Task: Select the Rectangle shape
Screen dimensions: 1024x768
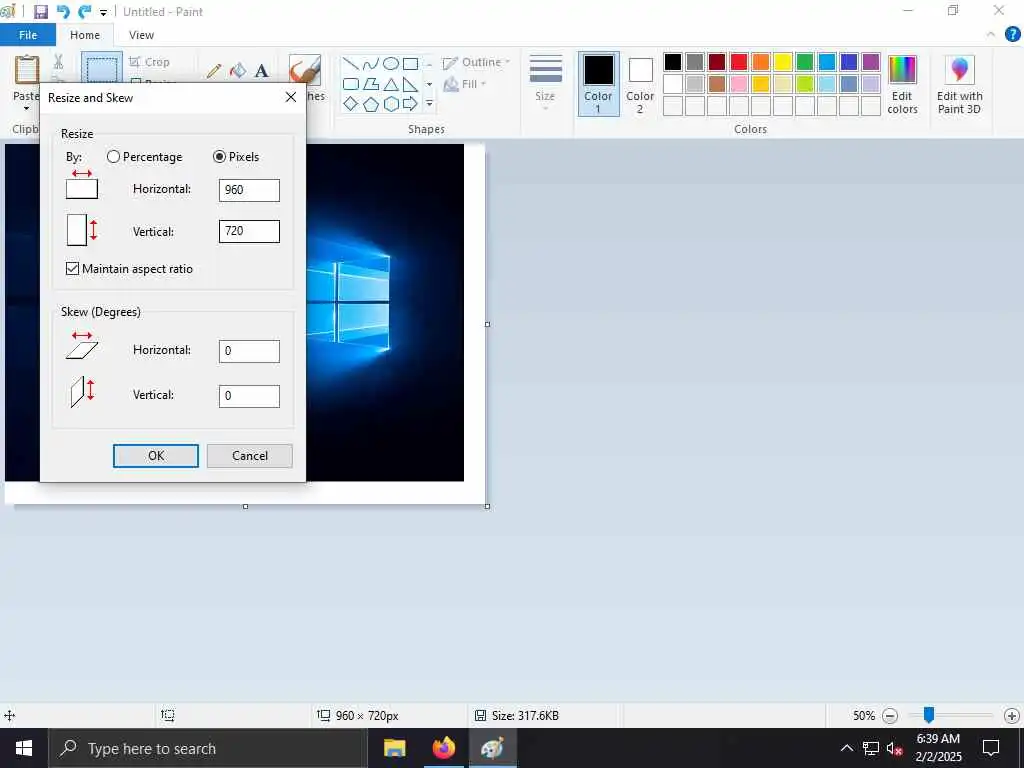Action: tap(410, 64)
